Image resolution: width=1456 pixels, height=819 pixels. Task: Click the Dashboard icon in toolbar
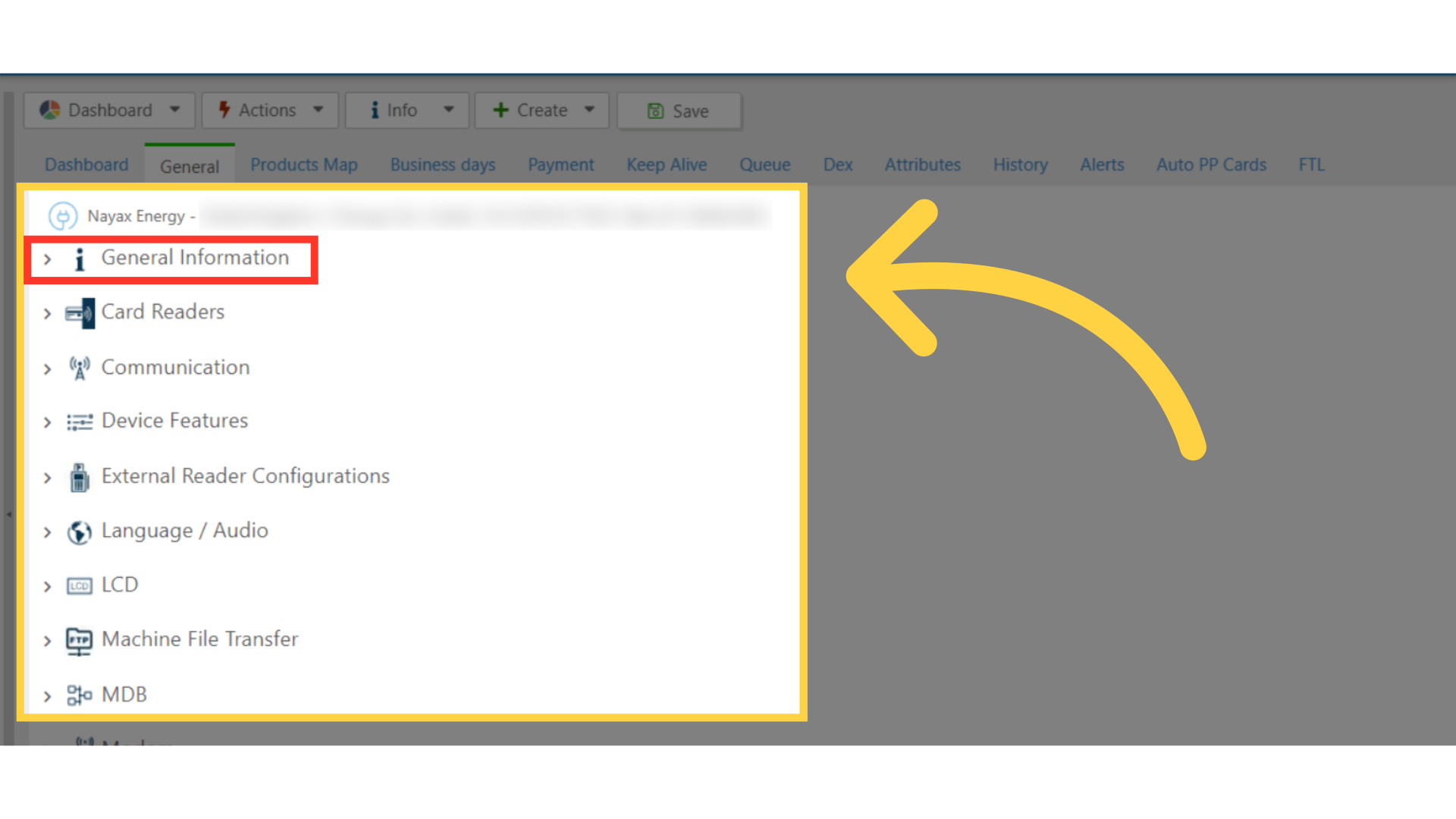47,110
